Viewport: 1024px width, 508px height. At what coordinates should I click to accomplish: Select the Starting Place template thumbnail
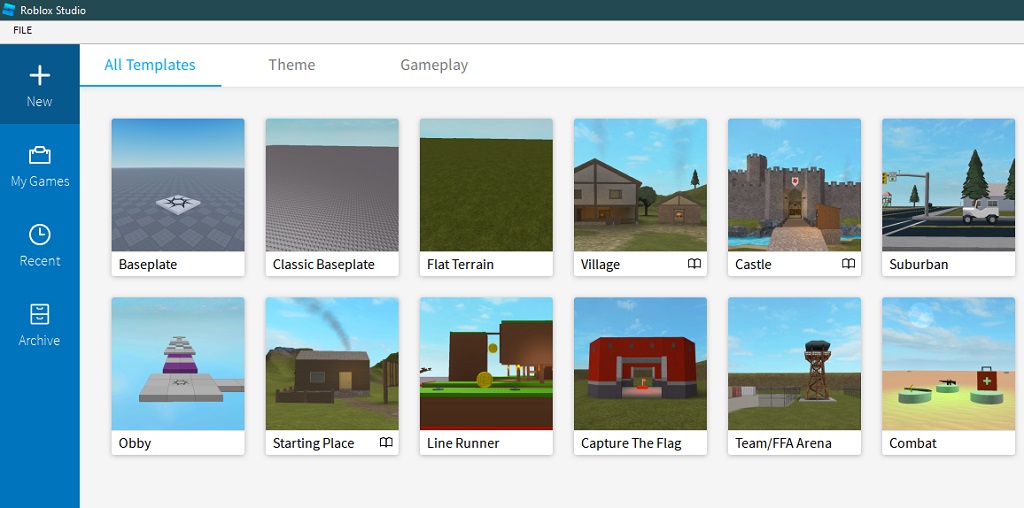(x=332, y=364)
